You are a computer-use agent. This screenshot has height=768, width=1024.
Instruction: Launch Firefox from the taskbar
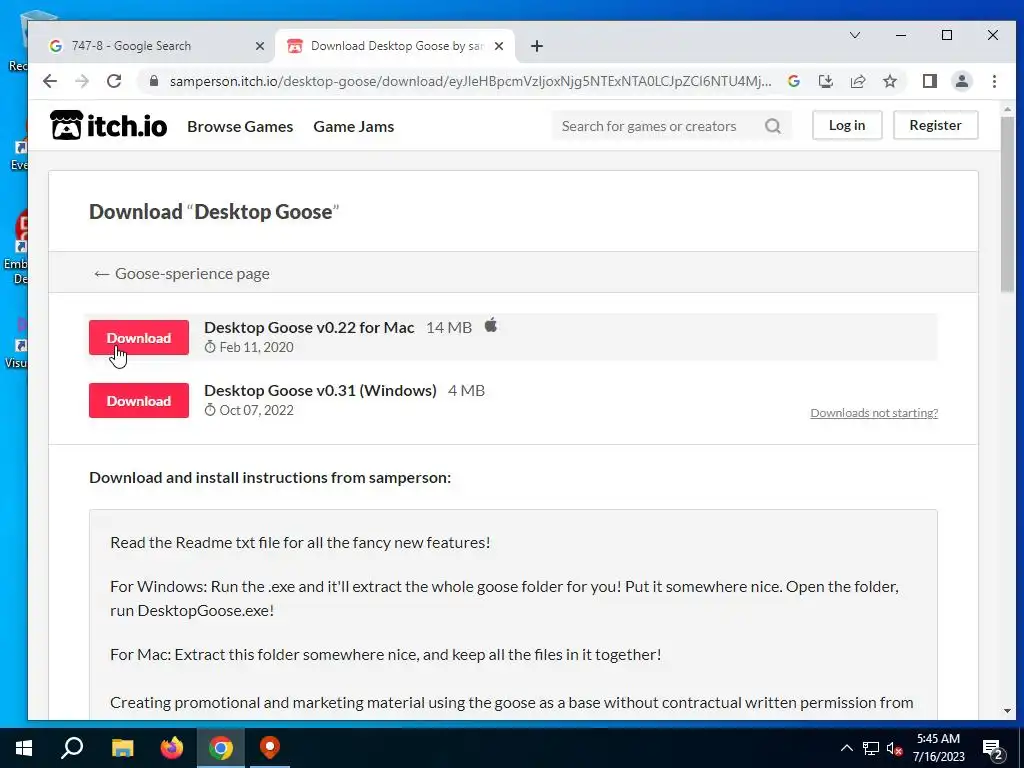(x=172, y=748)
